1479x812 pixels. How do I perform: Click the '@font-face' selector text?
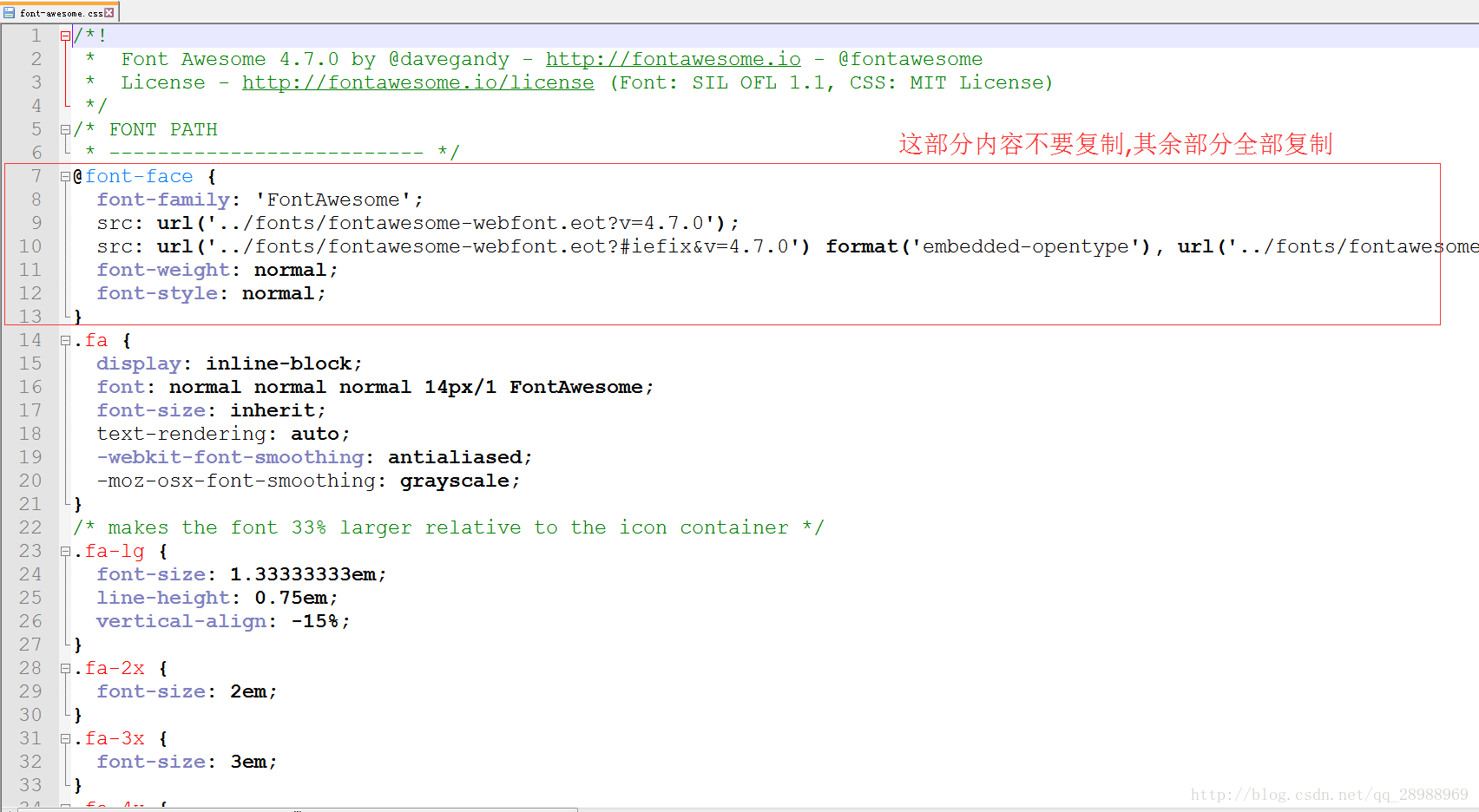[x=134, y=176]
